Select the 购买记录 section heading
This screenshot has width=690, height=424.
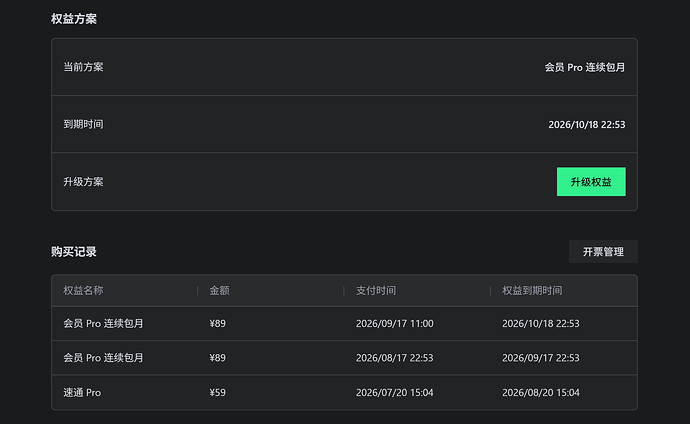click(74, 252)
